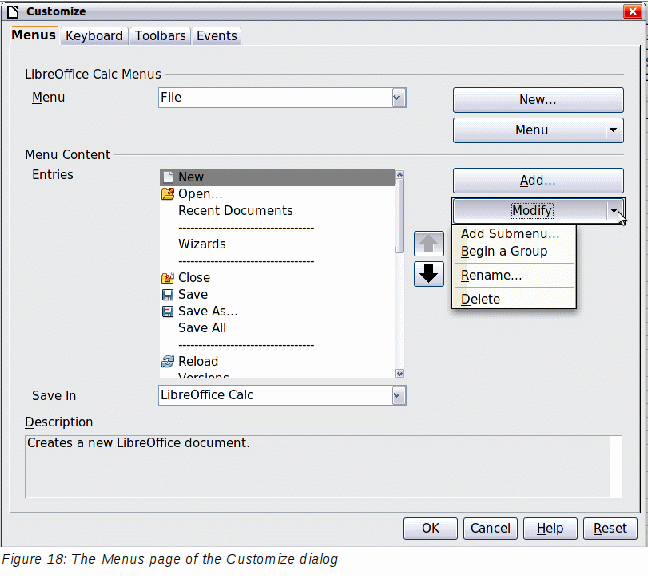Click the Customize dialog title icon
Screen dimensions: 648x578
12,12
